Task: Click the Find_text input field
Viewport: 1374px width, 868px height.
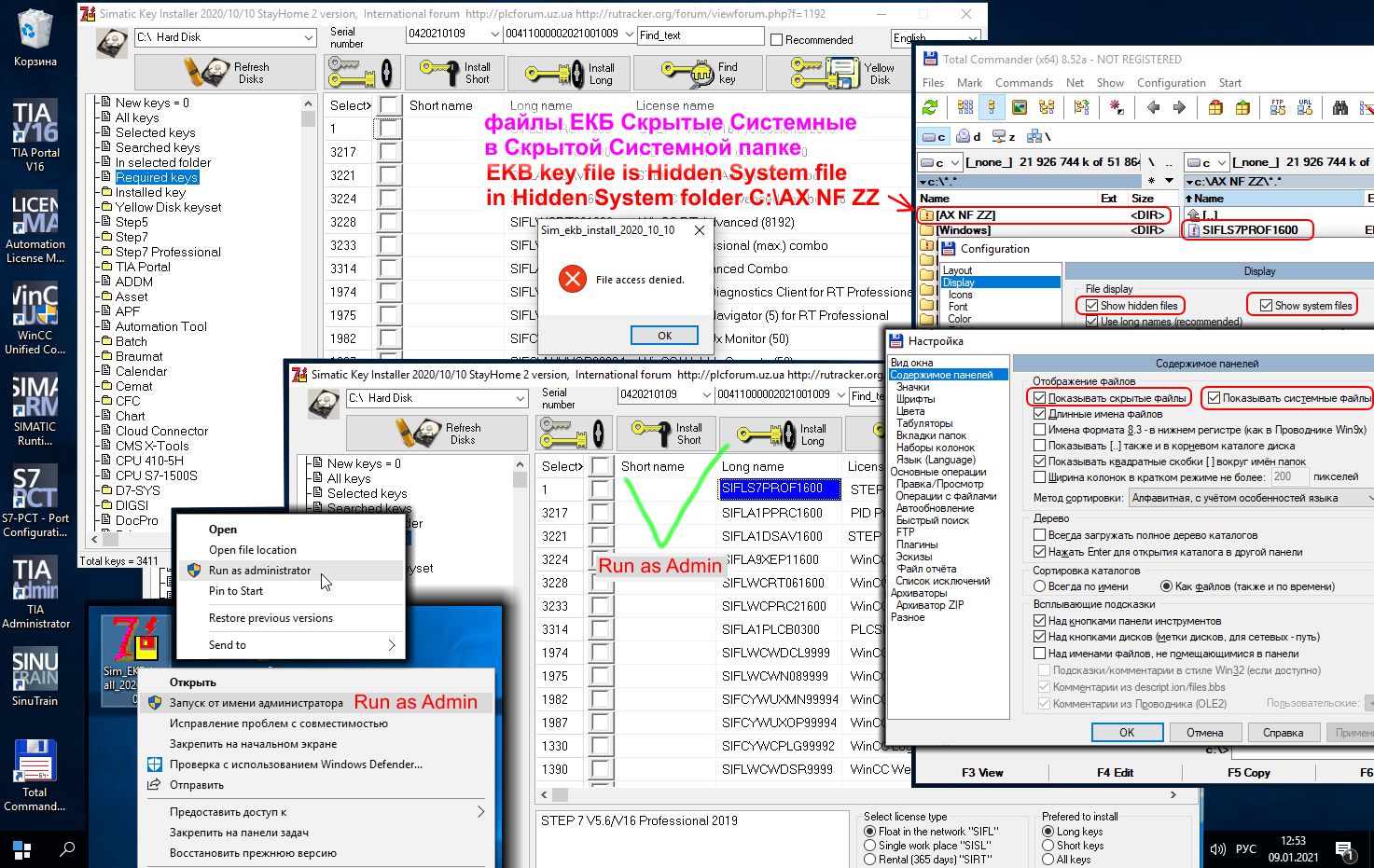Action: 700,35
